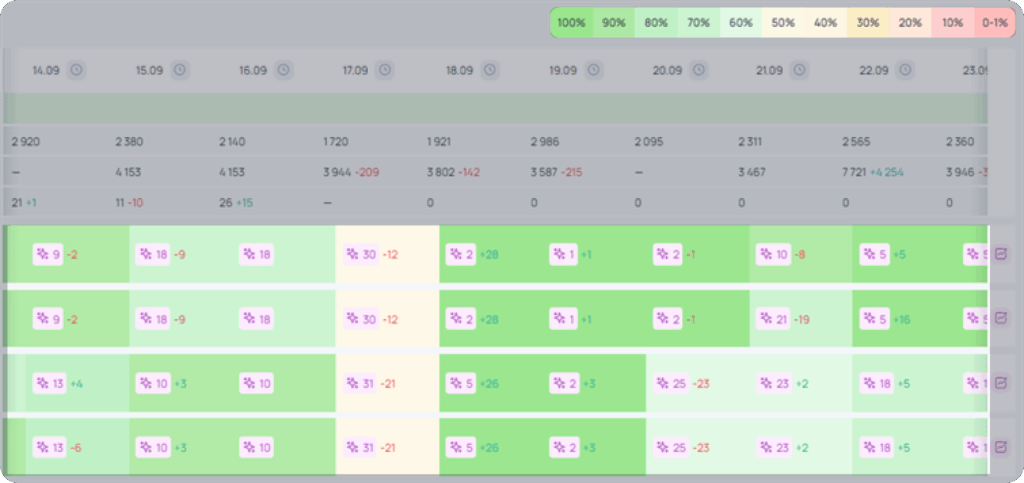Open chart icon at fourth row's end
This screenshot has height=483, width=1024.
(1000, 448)
